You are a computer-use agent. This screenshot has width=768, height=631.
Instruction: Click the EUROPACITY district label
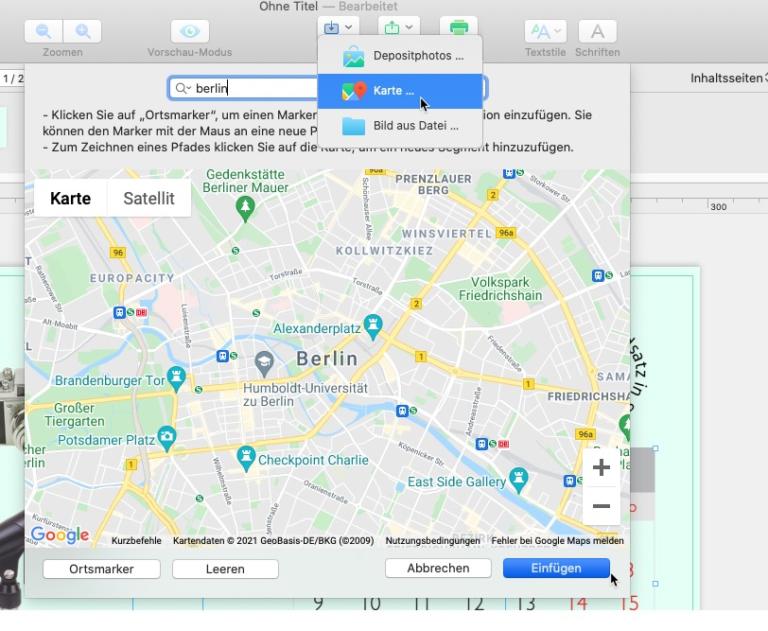132,278
